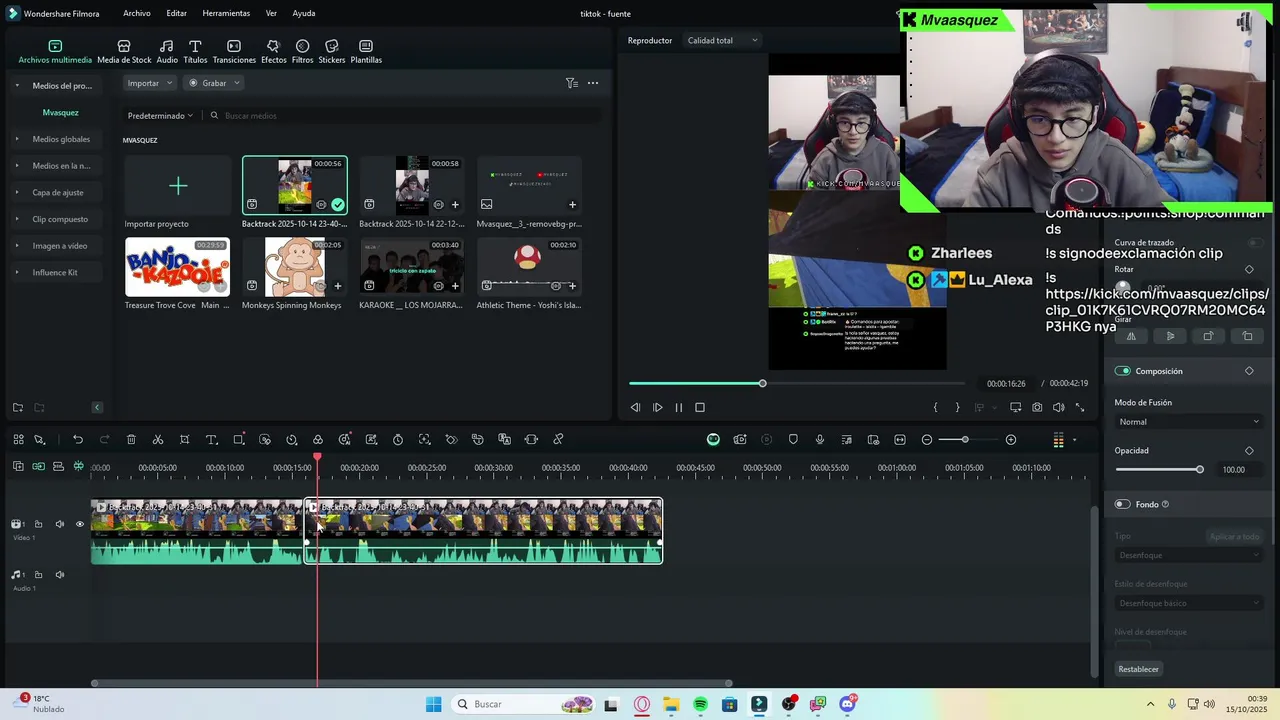Take a snapshot of the preview
This screenshot has height=720, width=1280.
point(1037,408)
